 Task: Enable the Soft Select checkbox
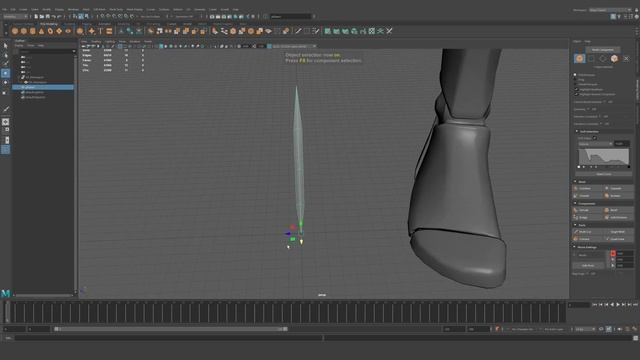[594, 138]
